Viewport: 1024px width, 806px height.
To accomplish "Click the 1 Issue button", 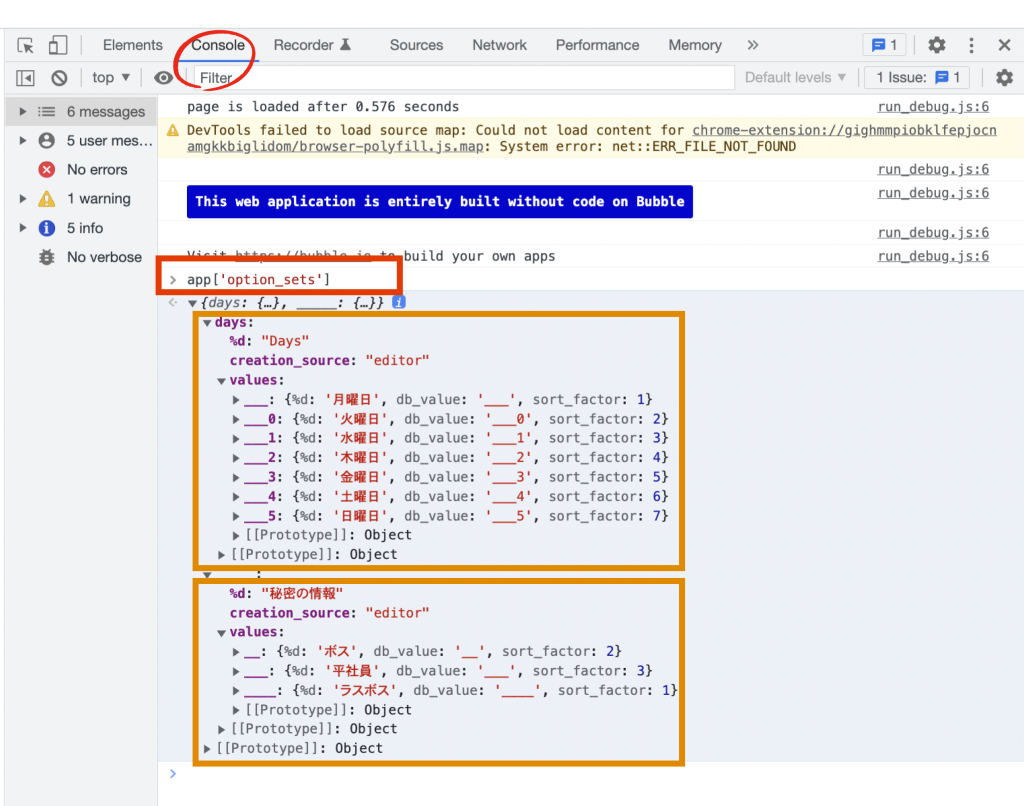I will [917, 78].
